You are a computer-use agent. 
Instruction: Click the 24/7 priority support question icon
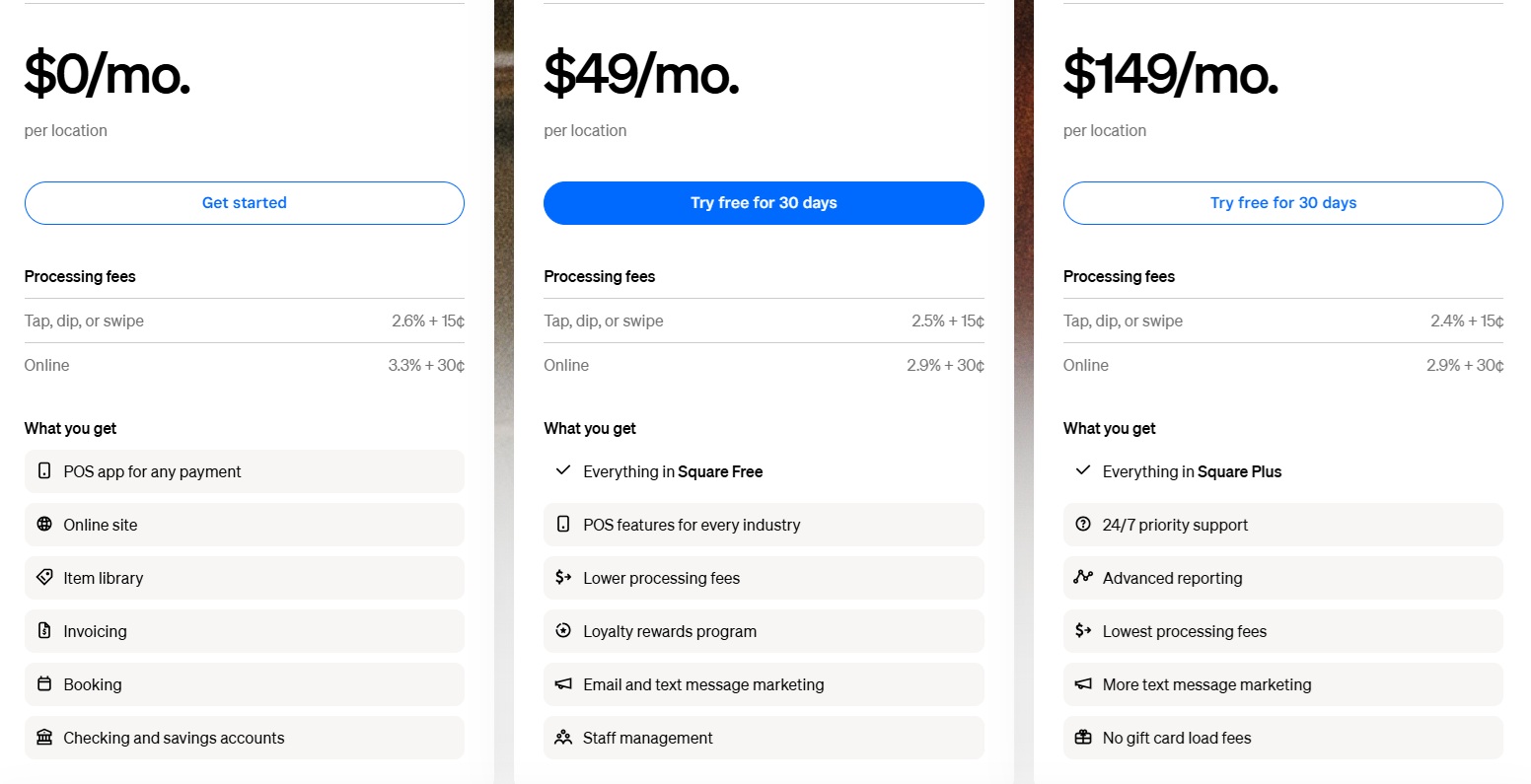[x=1083, y=525]
